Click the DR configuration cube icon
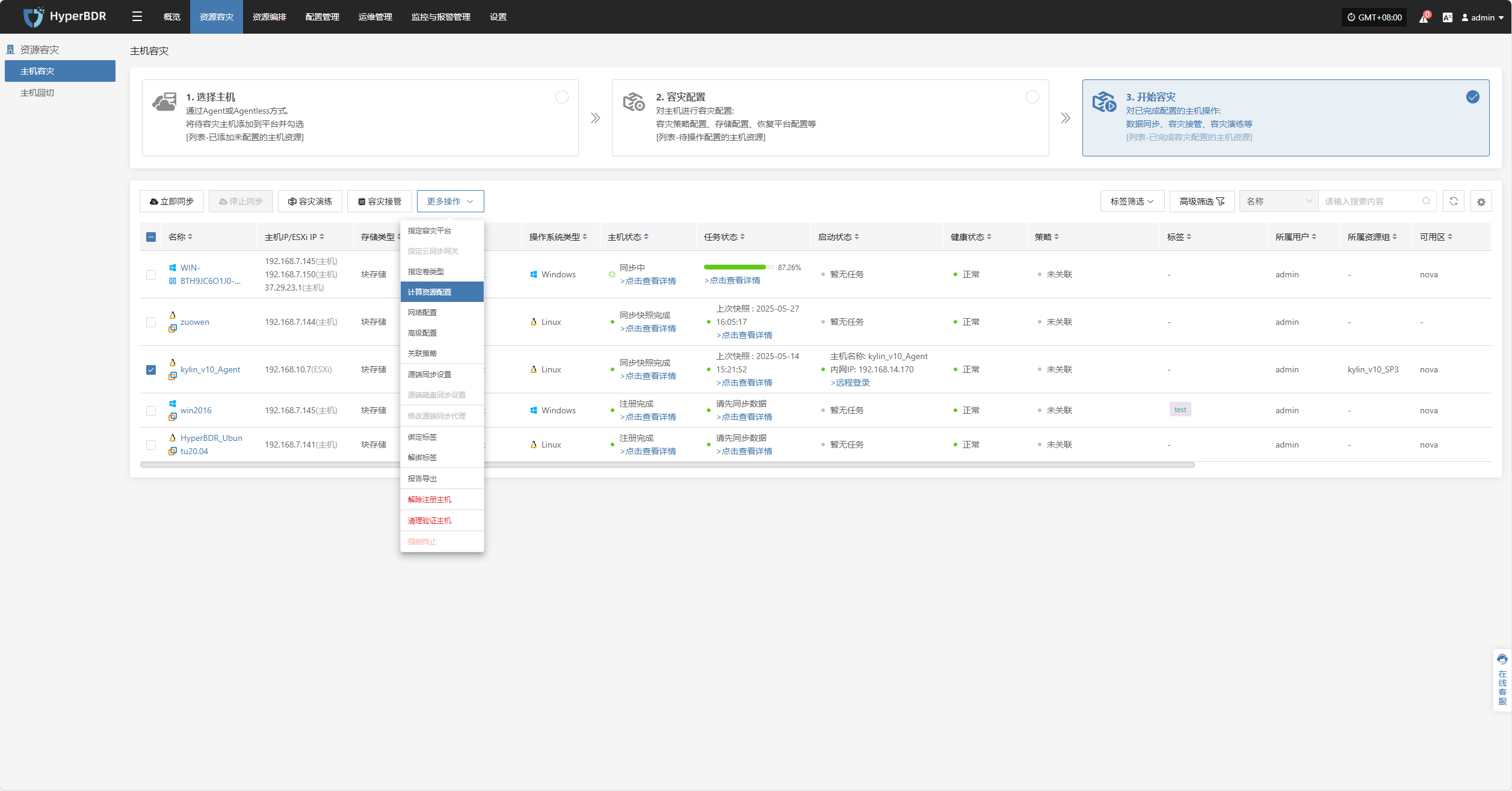Image resolution: width=1512 pixels, height=791 pixels. 634,102
